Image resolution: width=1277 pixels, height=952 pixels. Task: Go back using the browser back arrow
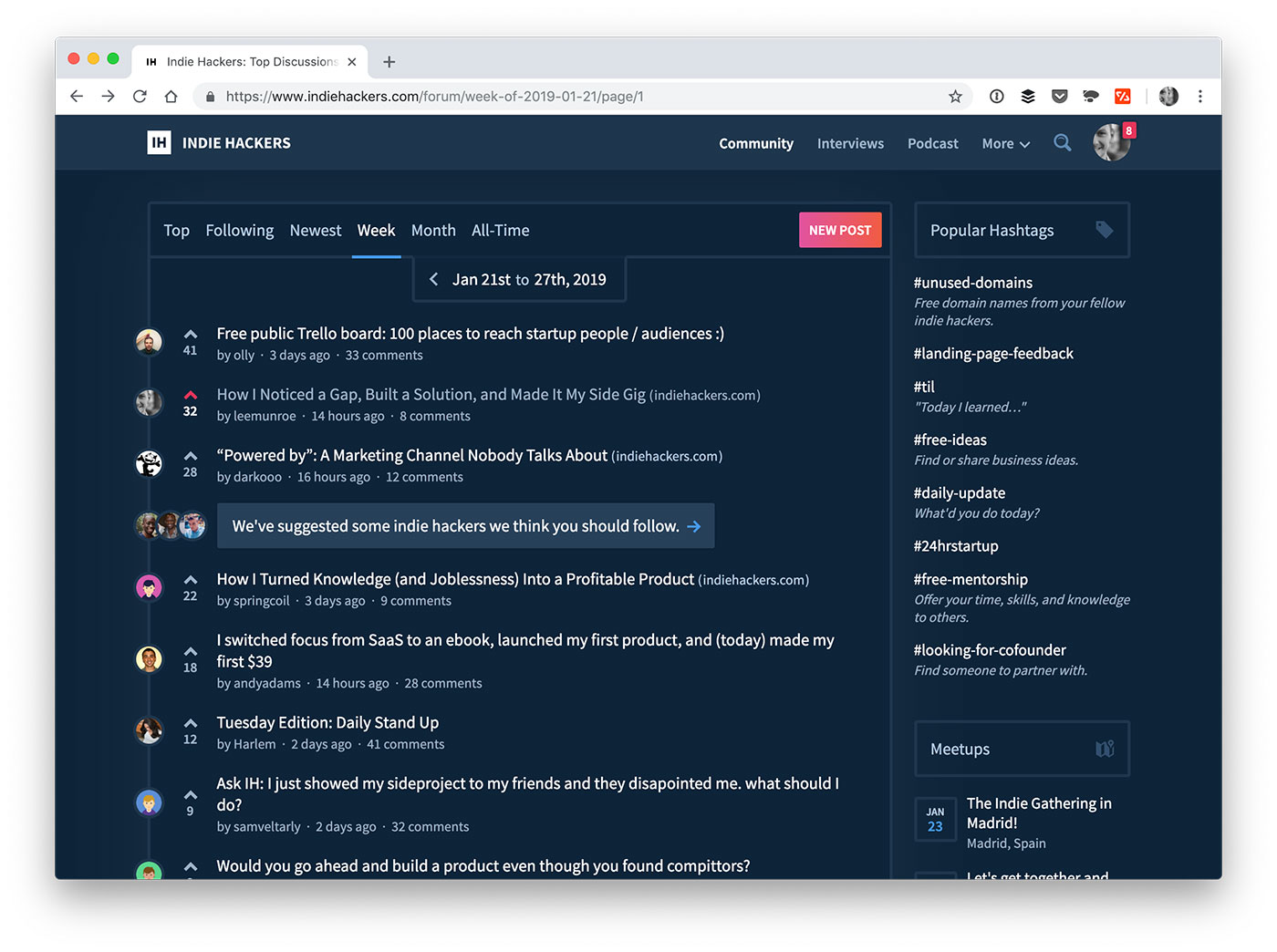77,96
